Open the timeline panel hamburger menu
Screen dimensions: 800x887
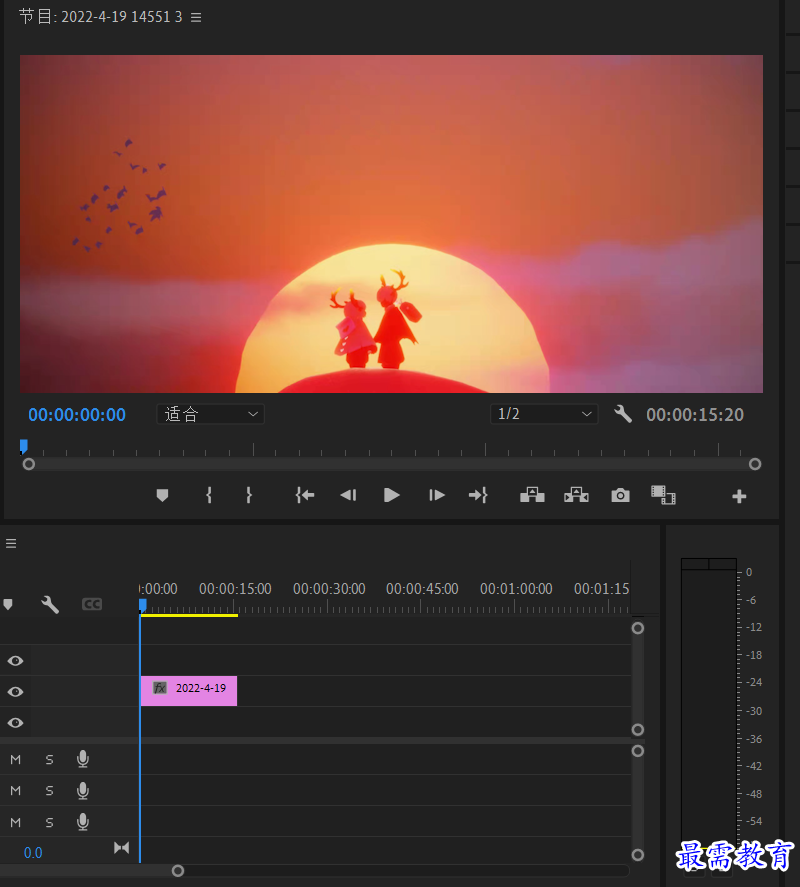(x=11, y=543)
